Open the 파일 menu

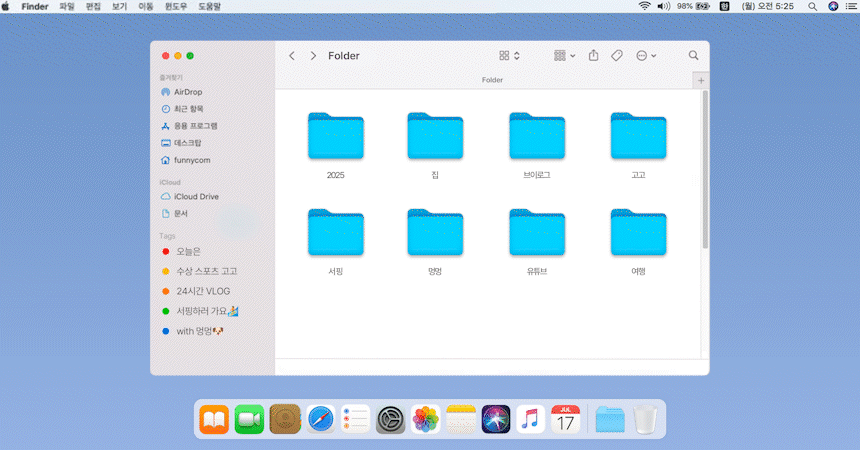(67, 6)
